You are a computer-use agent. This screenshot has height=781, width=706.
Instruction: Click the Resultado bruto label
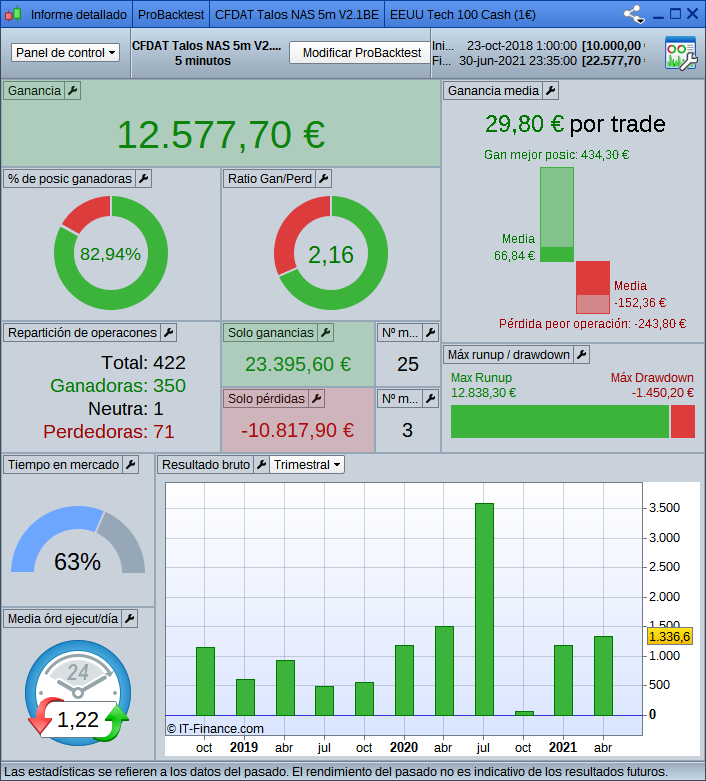pyautogui.click(x=206, y=464)
